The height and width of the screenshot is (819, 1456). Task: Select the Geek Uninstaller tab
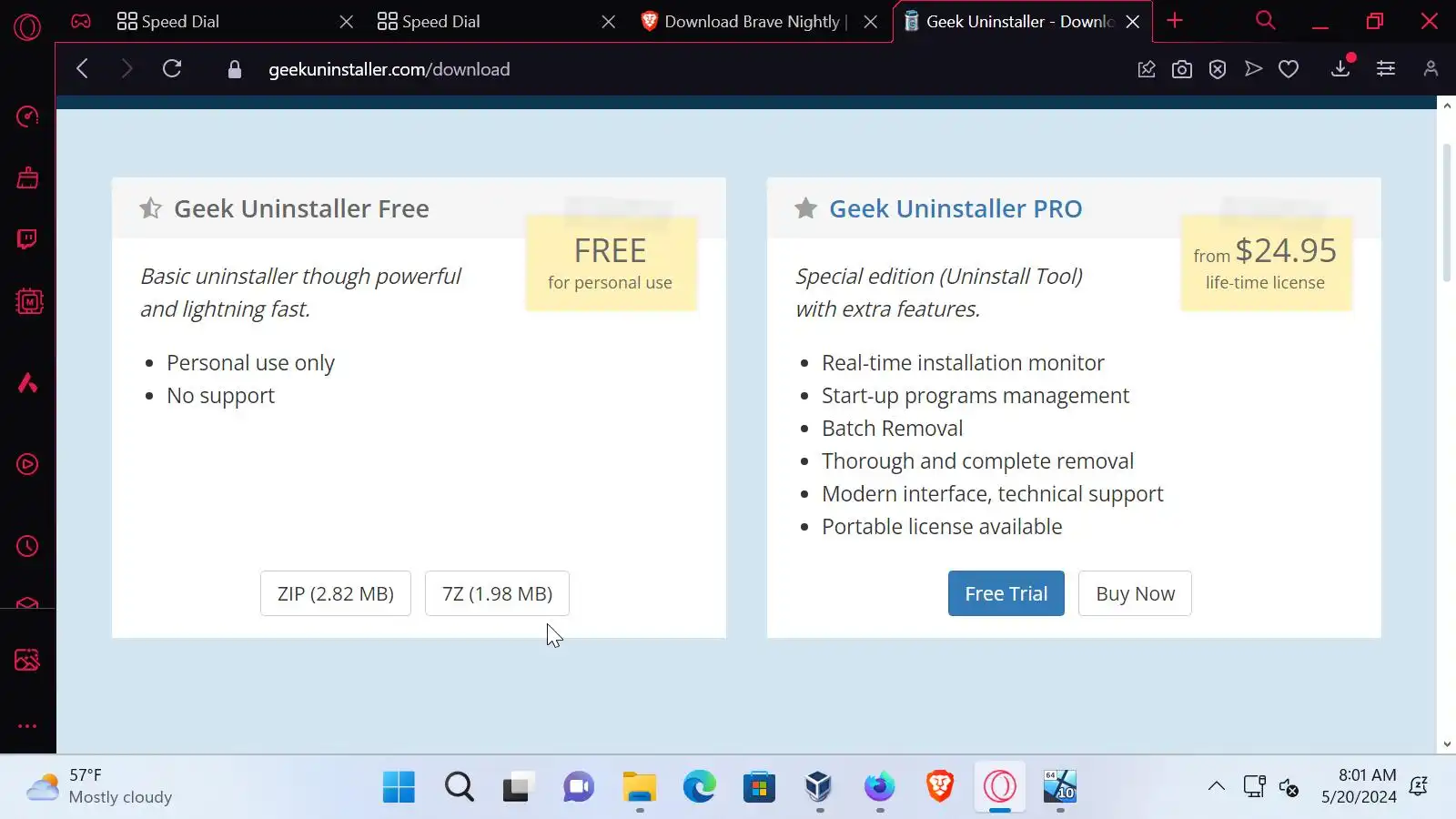(1019, 21)
